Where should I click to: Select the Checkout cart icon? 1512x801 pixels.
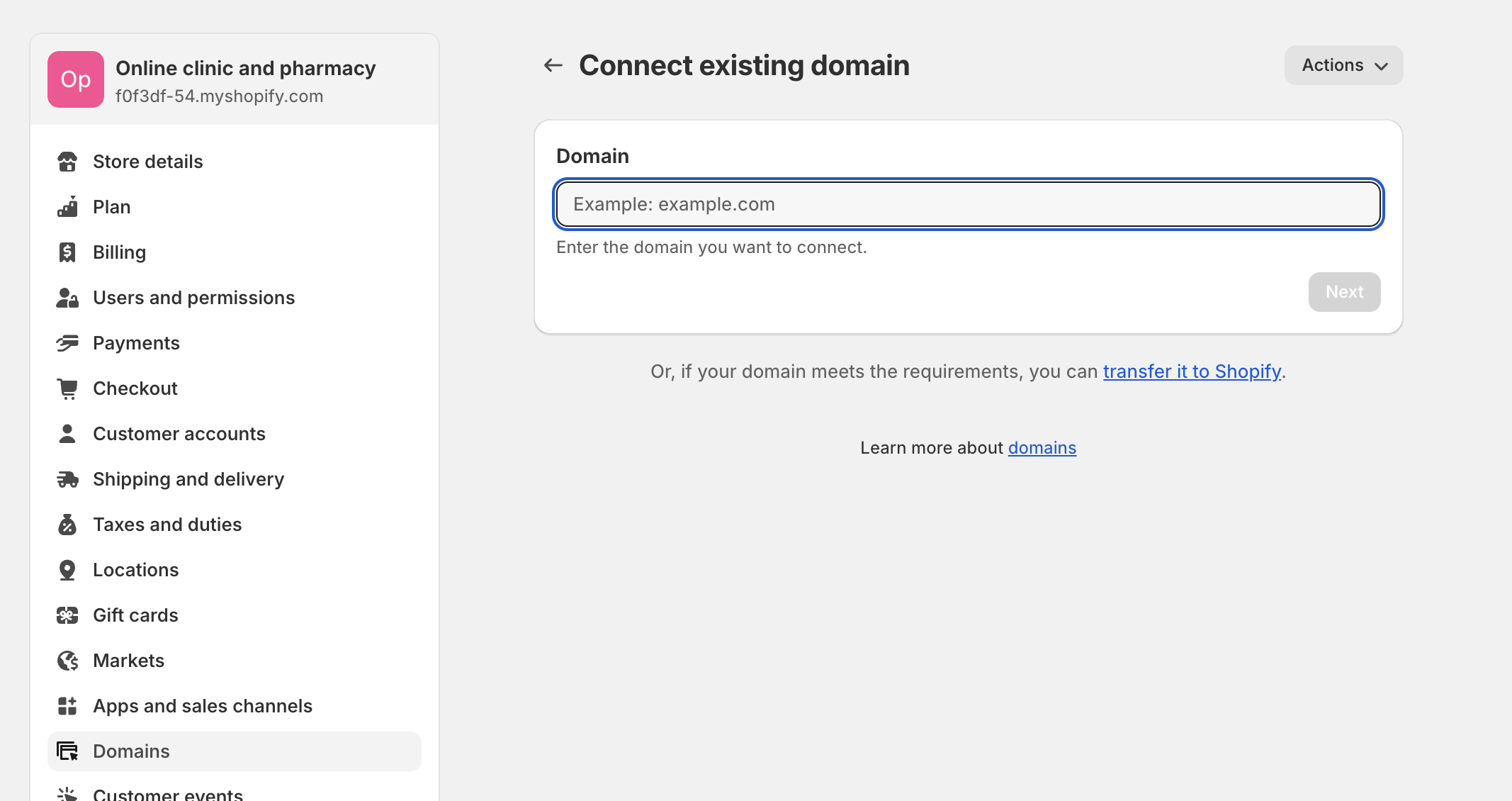click(67, 388)
